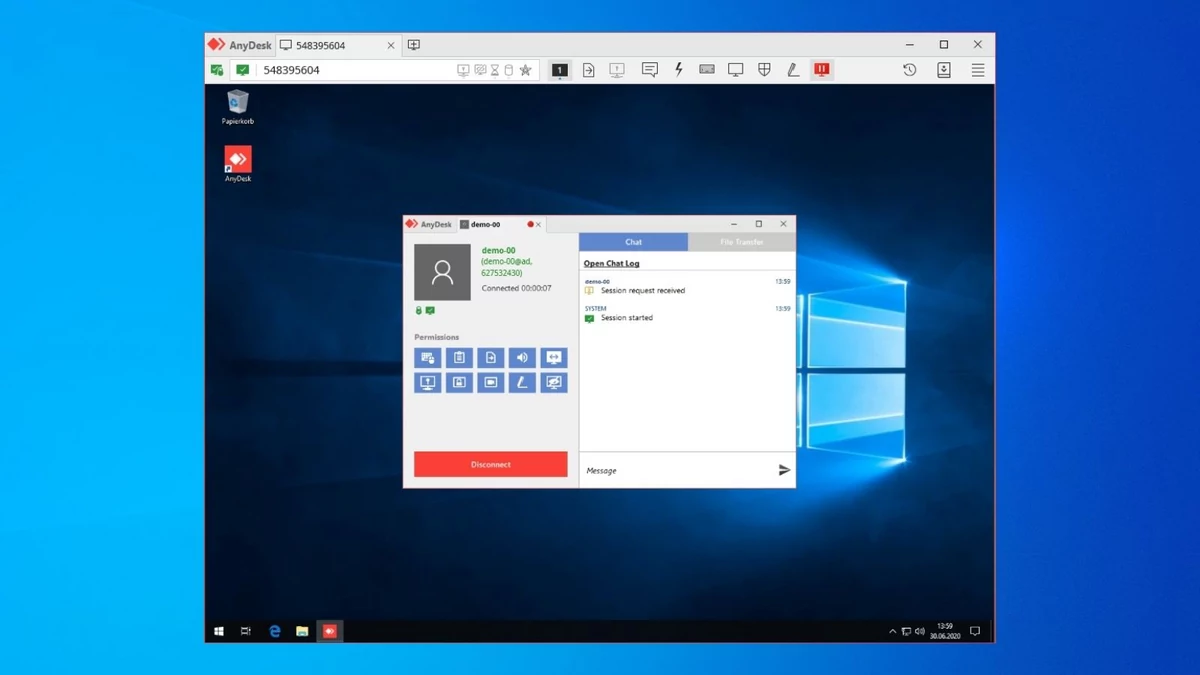The height and width of the screenshot is (675, 1200).
Task: Click the red Disconnect button
Action: pyautogui.click(x=491, y=464)
